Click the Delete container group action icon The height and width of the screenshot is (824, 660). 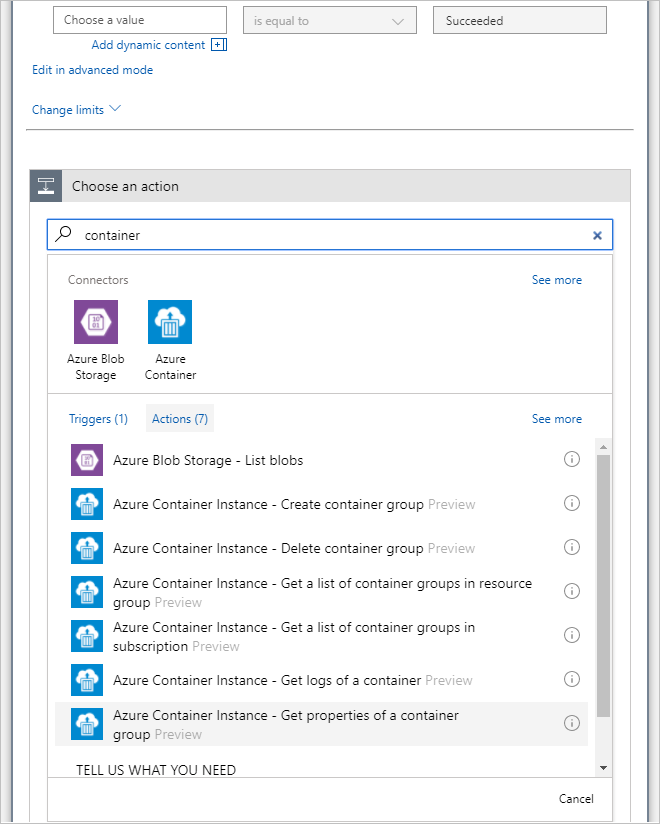coord(87,548)
